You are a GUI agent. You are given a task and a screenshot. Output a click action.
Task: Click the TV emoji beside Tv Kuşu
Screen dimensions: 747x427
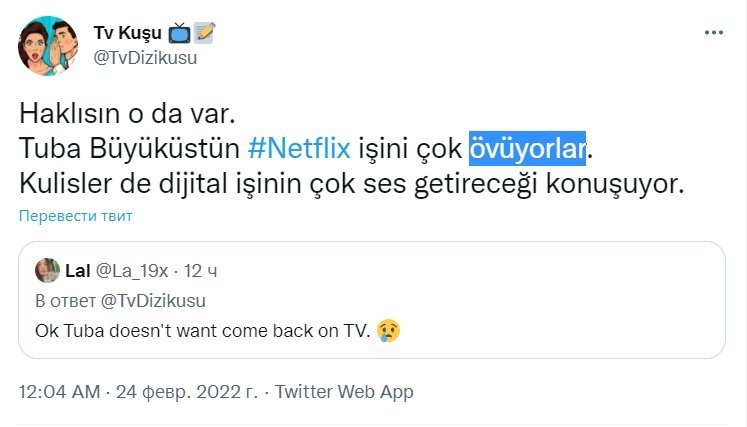180,33
